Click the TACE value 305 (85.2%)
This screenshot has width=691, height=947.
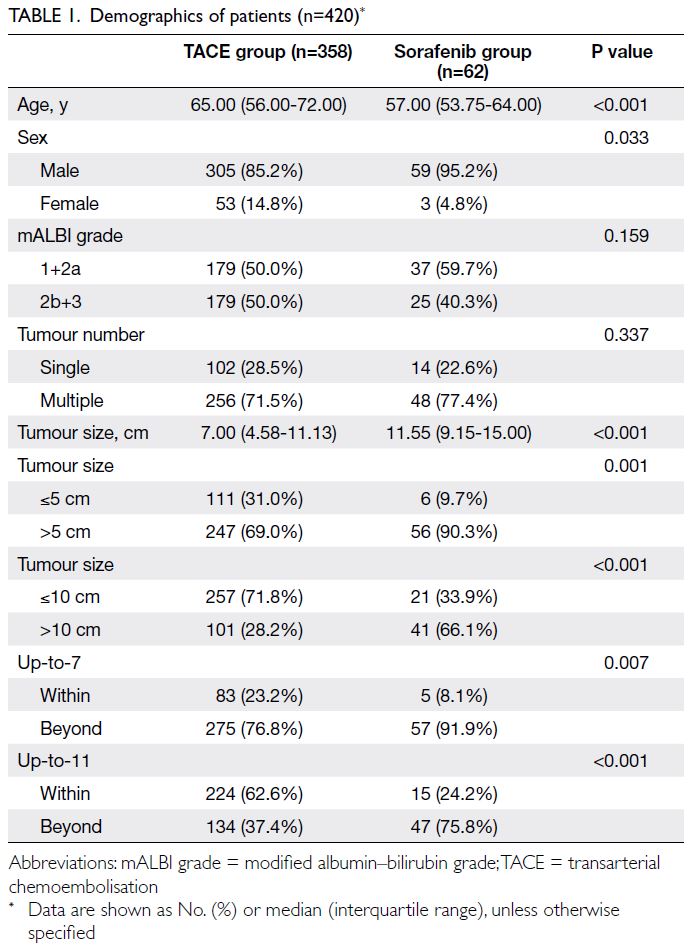267,171
